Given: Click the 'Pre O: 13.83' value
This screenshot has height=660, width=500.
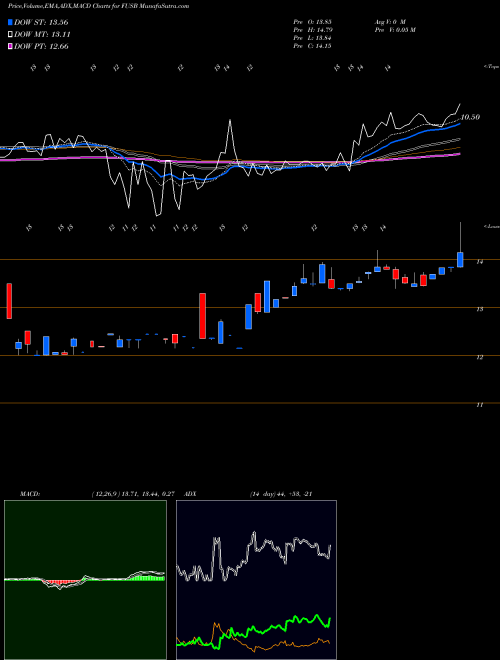Looking at the screenshot, I should pos(314,21).
